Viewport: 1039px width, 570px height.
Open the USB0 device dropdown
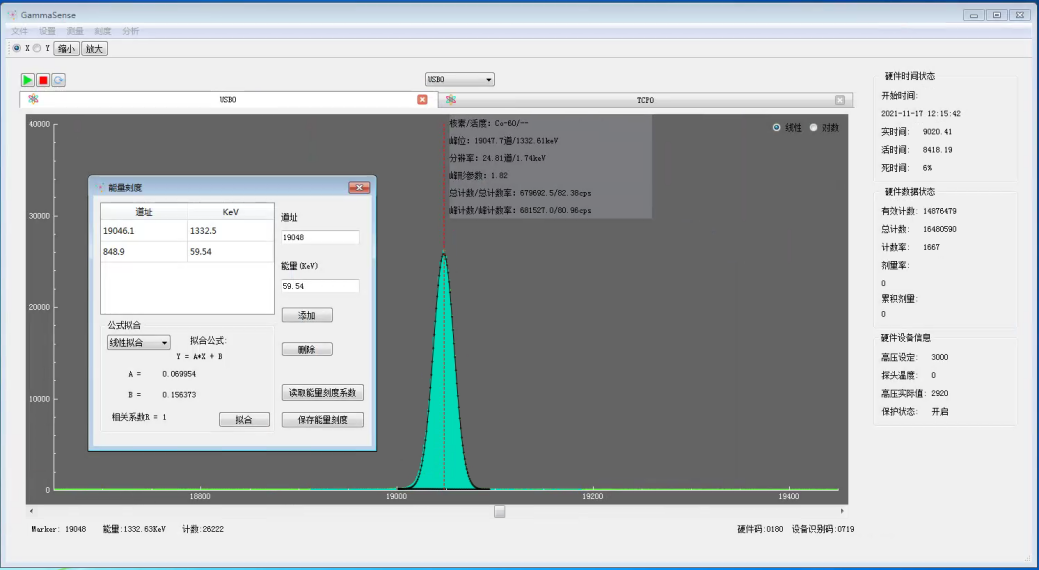pyautogui.click(x=460, y=79)
